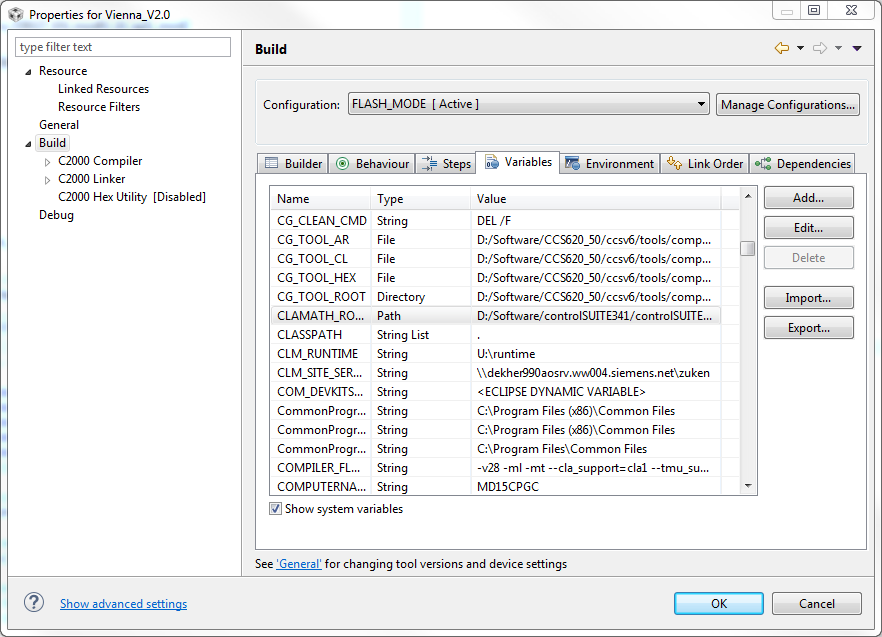This screenshot has width=882, height=637.
Task: Sort by the Value column header
Action: click(596, 199)
